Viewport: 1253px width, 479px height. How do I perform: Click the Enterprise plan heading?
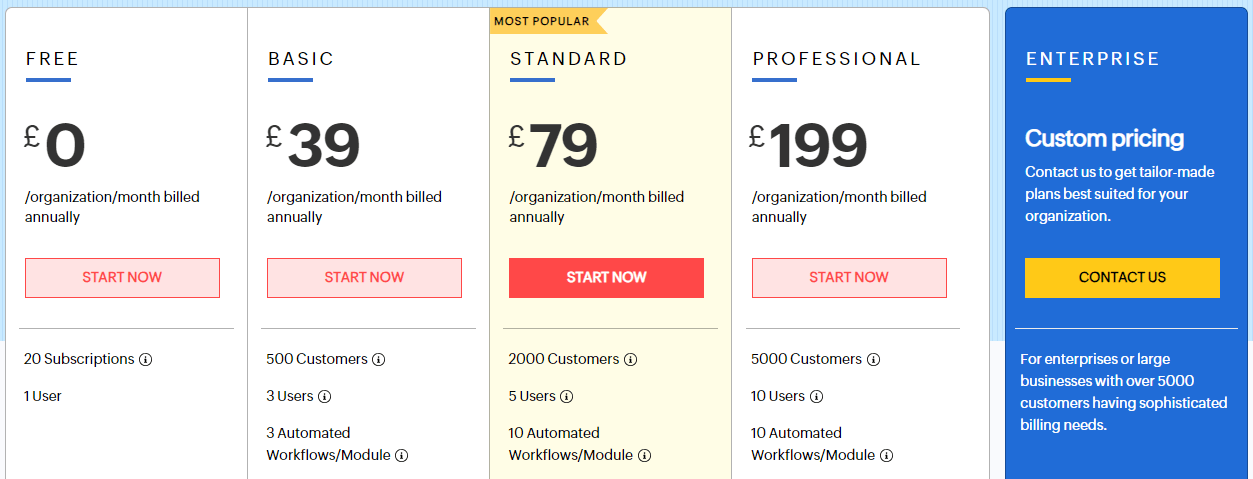coord(1093,59)
